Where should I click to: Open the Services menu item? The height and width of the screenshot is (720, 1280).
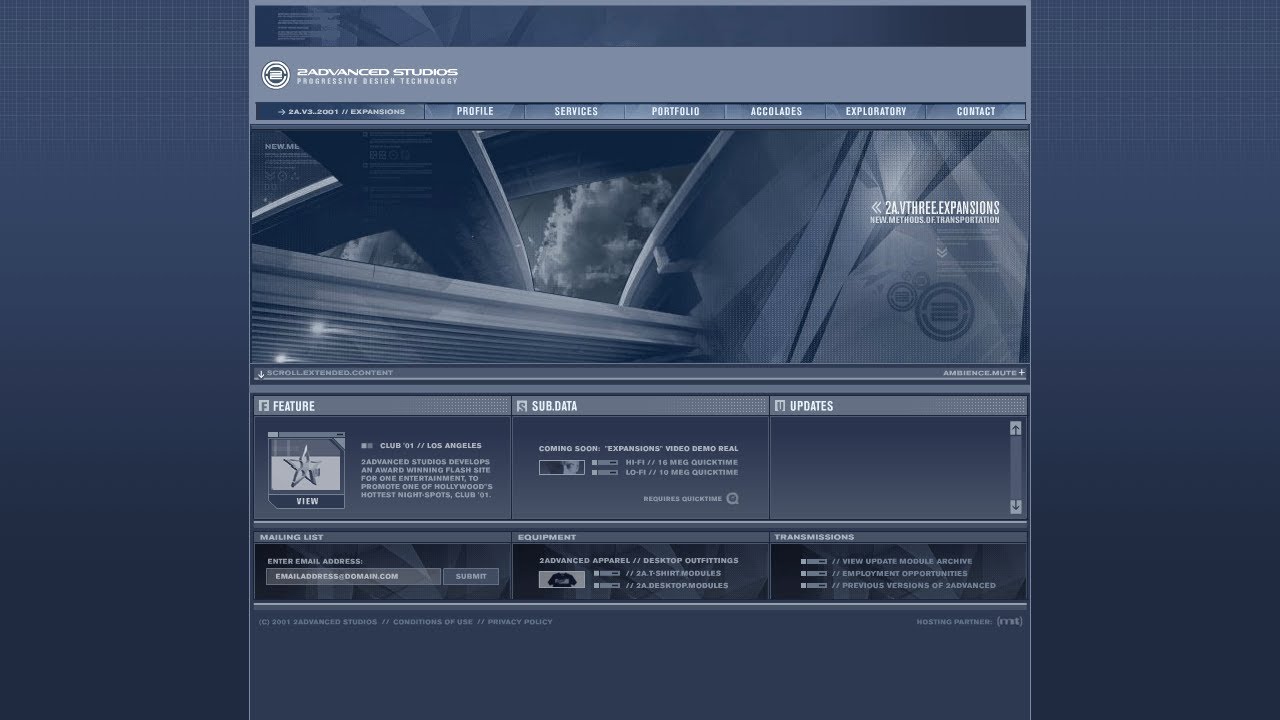click(x=576, y=111)
